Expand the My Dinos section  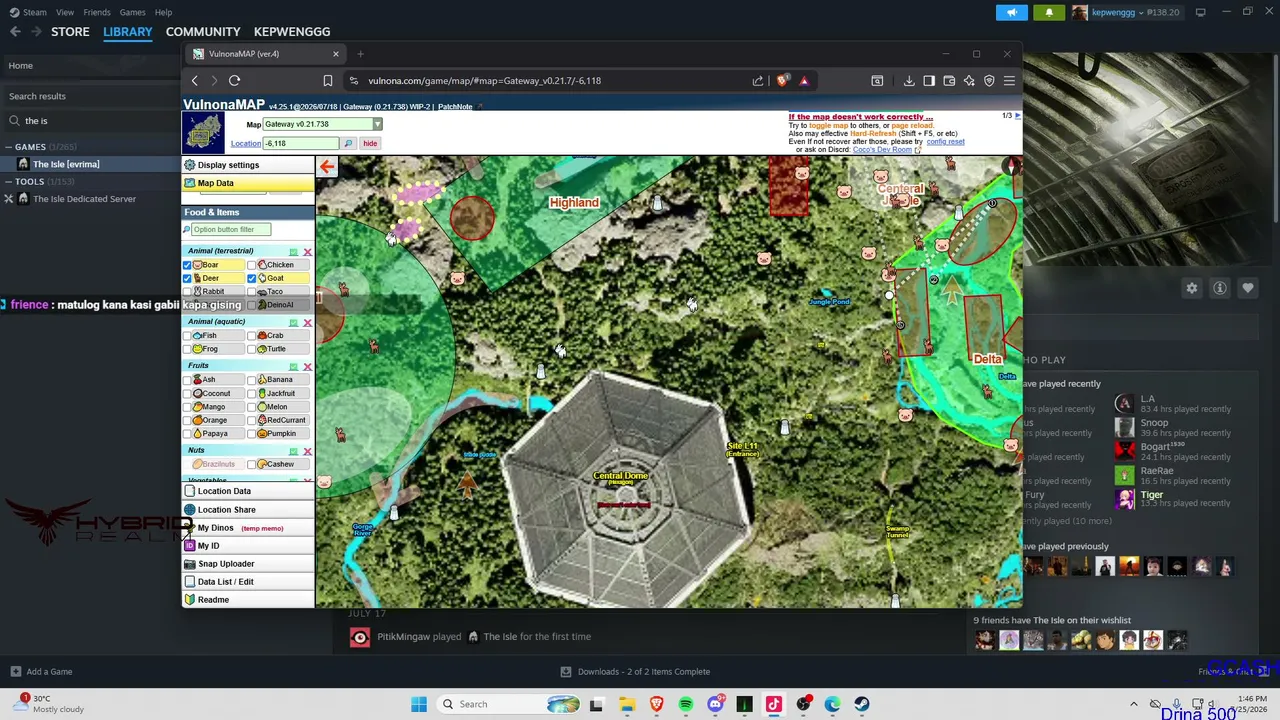coord(248,528)
